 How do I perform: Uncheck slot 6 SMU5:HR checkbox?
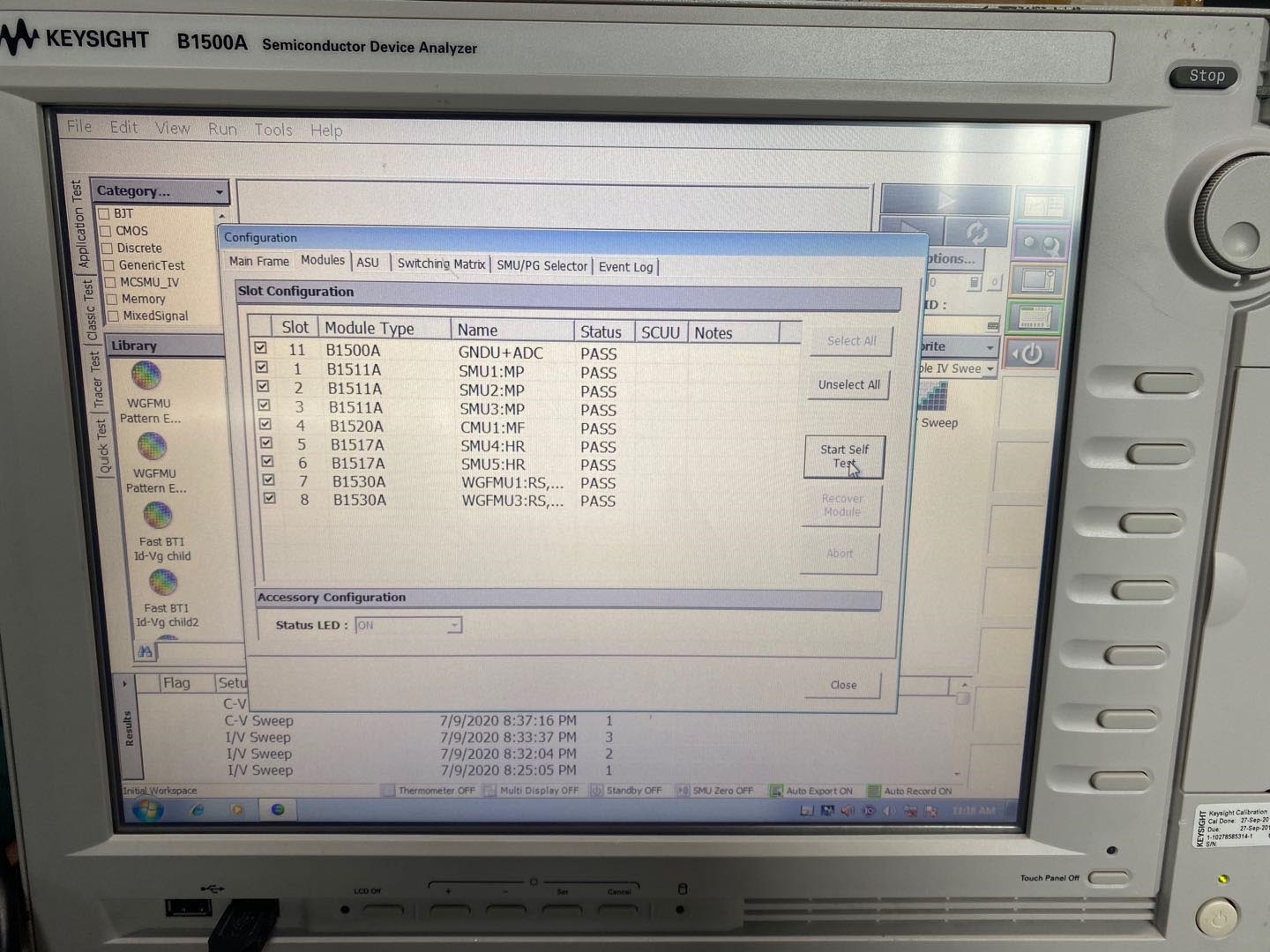point(267,461)
